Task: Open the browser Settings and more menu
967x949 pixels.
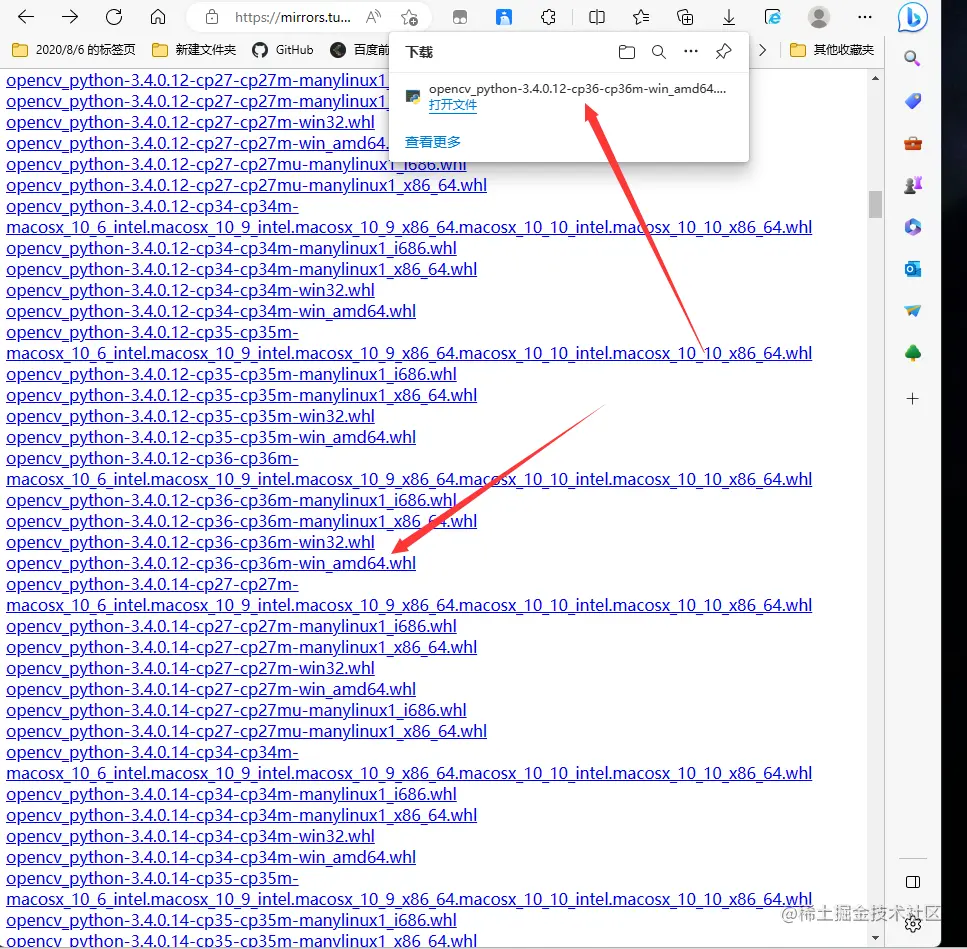Action: 865,17
